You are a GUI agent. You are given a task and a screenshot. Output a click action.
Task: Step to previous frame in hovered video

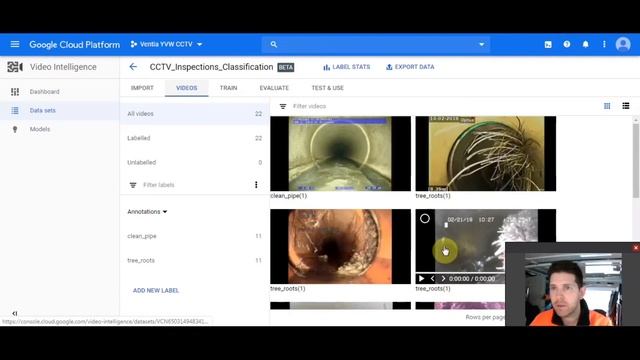[433, 279]
